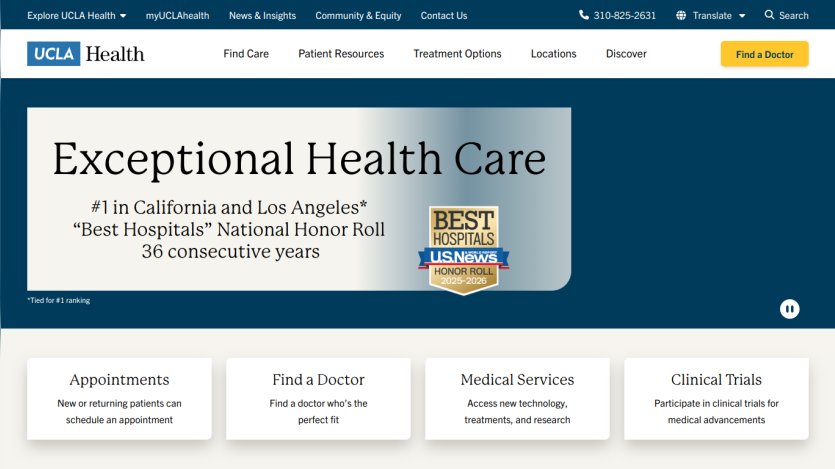This screenshot has height=469, width=835.
Task: Open the Treatment Options menu
Action: click(457, 54)
